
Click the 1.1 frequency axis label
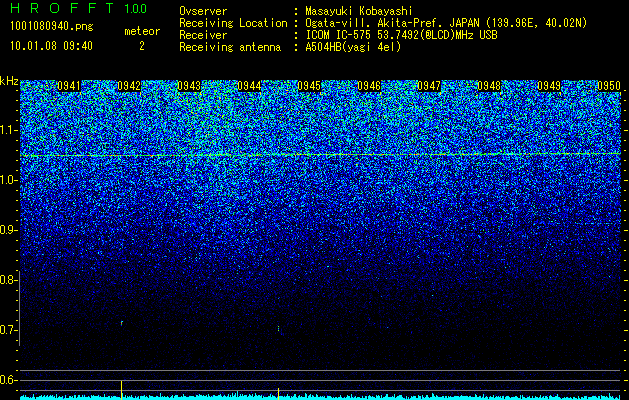click(8, 130)
